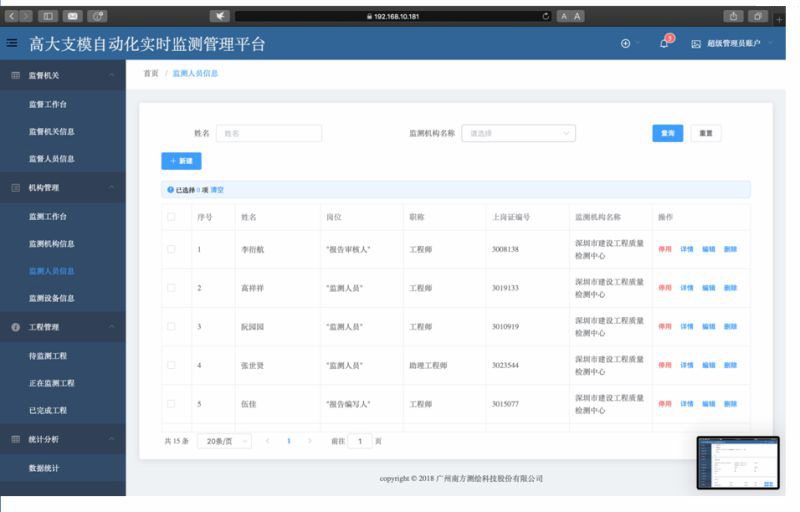Tick the checkbox for row 高祥祥
The image size is (800, 512).
pyautogui.click(x=171, y=288)
